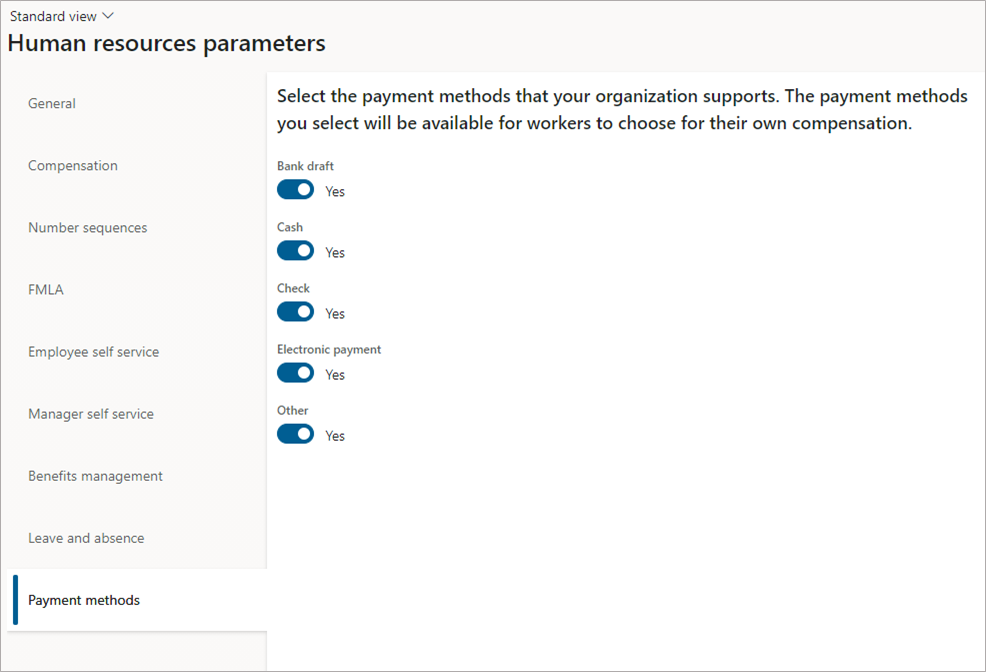
Task: Disable Electronic payment support
Action: [x=295, y=372]
